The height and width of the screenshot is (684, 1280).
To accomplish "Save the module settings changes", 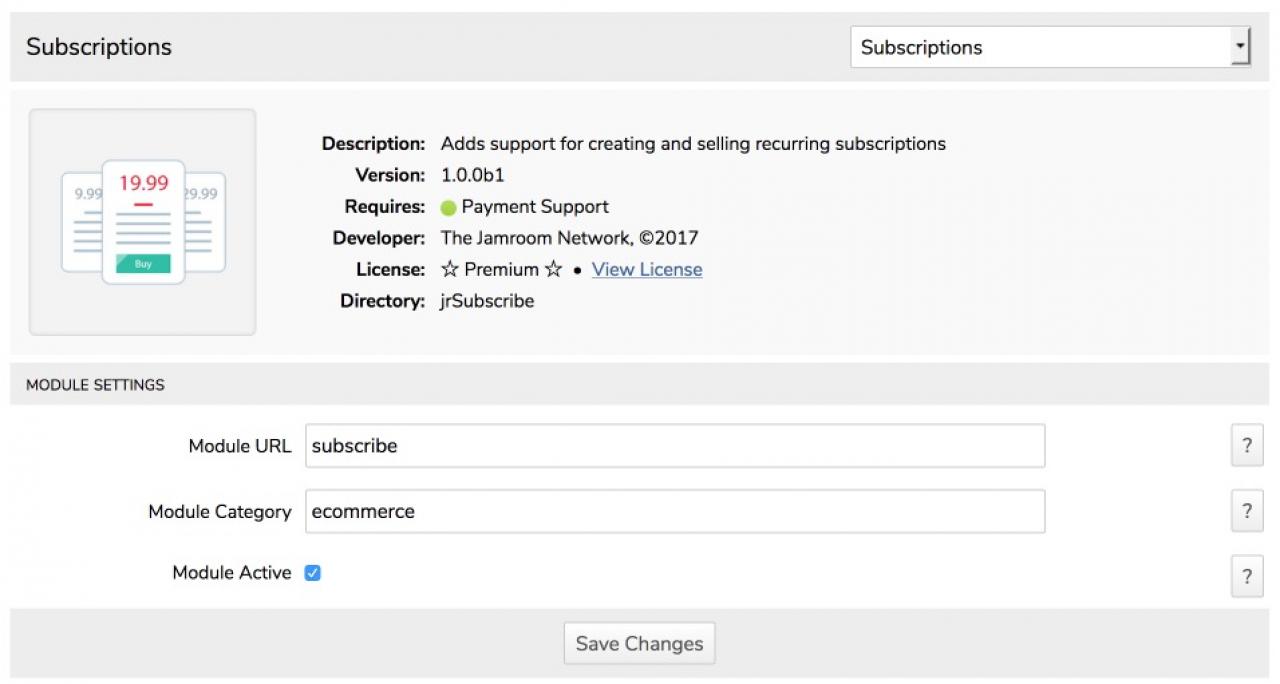I will [639, 644].
